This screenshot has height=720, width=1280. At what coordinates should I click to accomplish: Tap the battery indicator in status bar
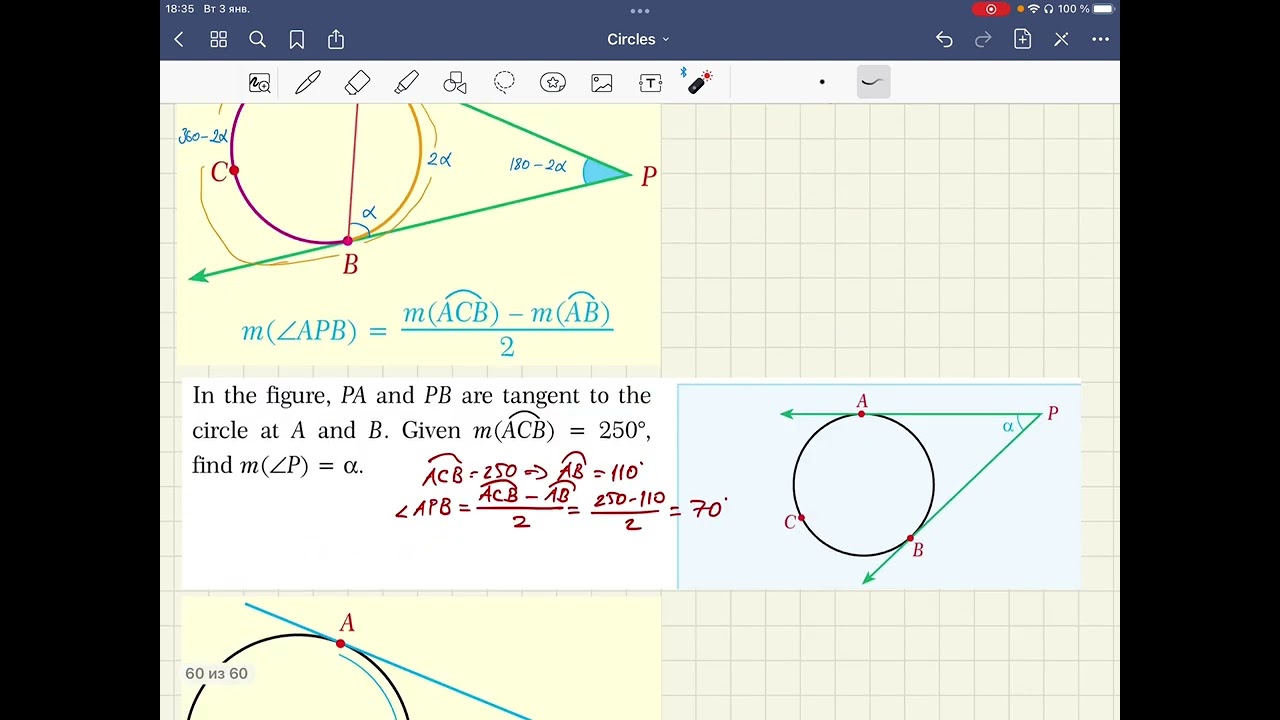1104,9
